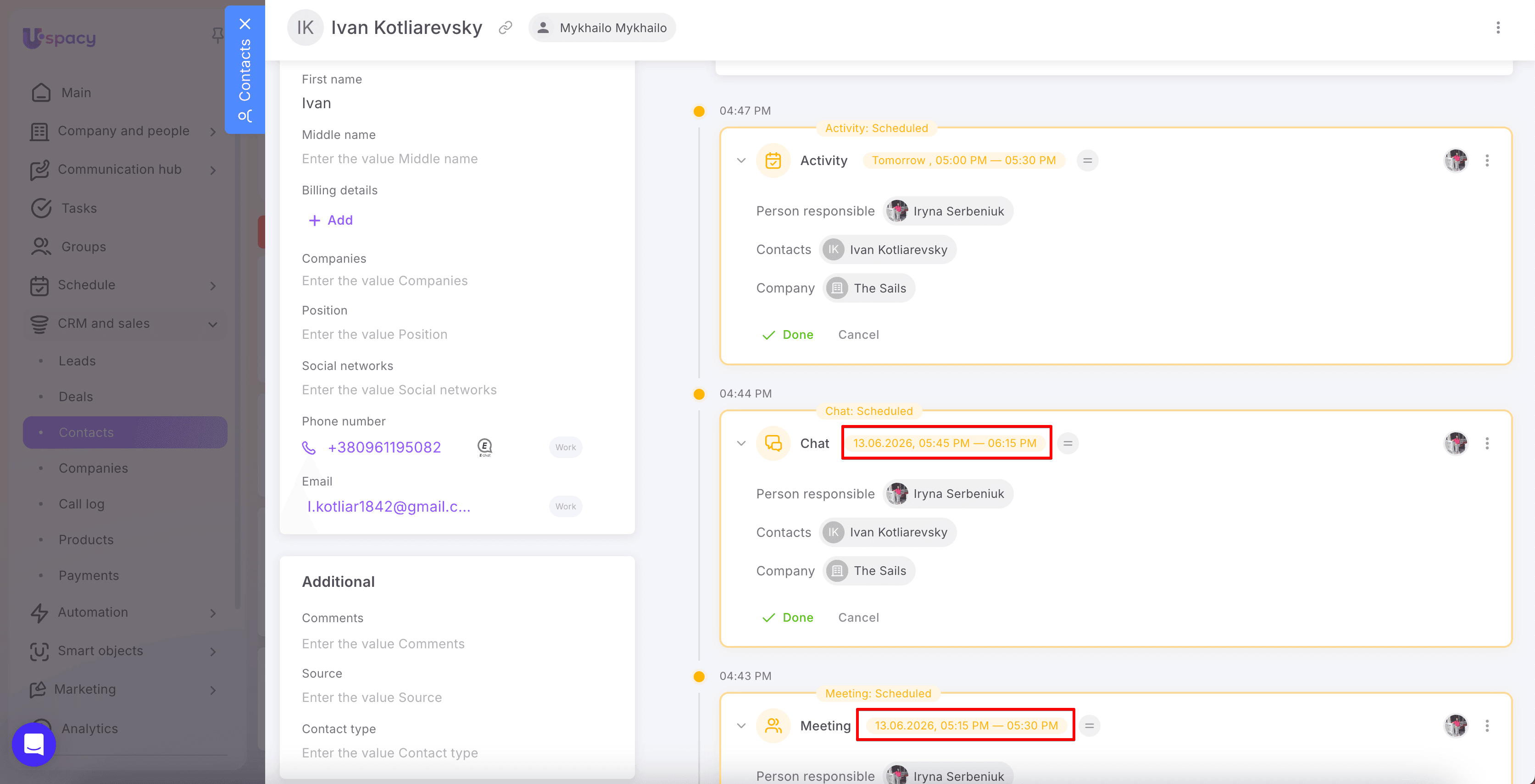Open the three-dot menu in the contact header
The height and width of the screenshot is (784, 1535).
(1498, 28)
